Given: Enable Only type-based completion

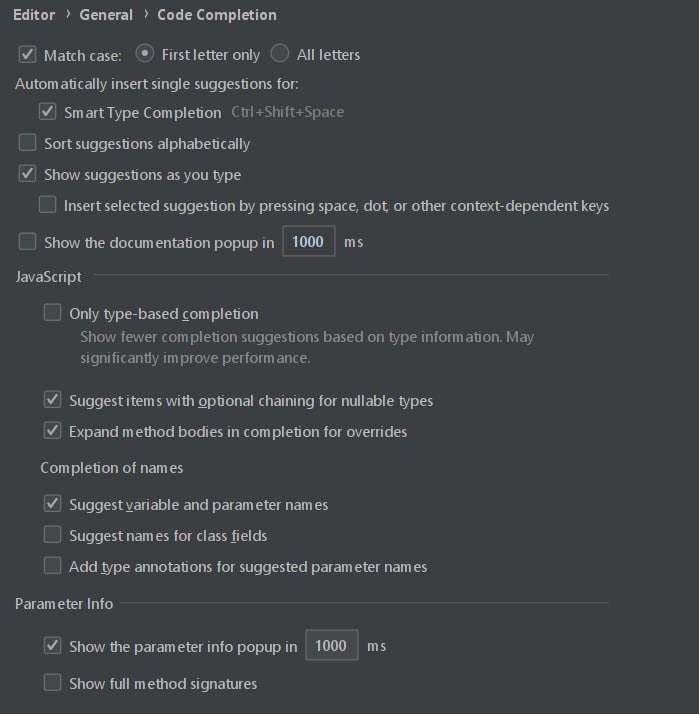Looking at the screenshot, I should click(52, 313).
